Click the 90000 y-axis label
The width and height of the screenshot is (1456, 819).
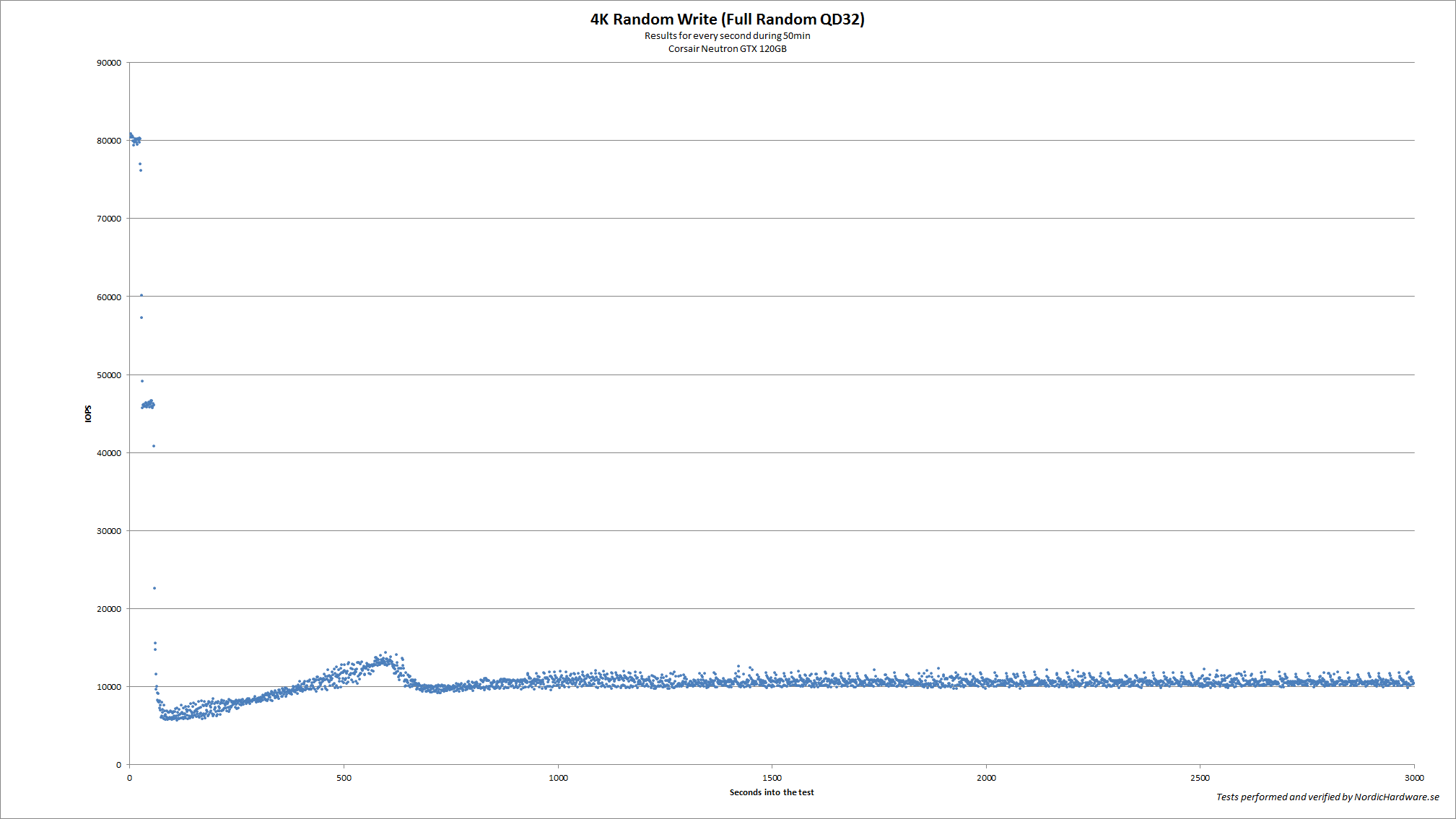pyautogui.click(x=109, y=63)
